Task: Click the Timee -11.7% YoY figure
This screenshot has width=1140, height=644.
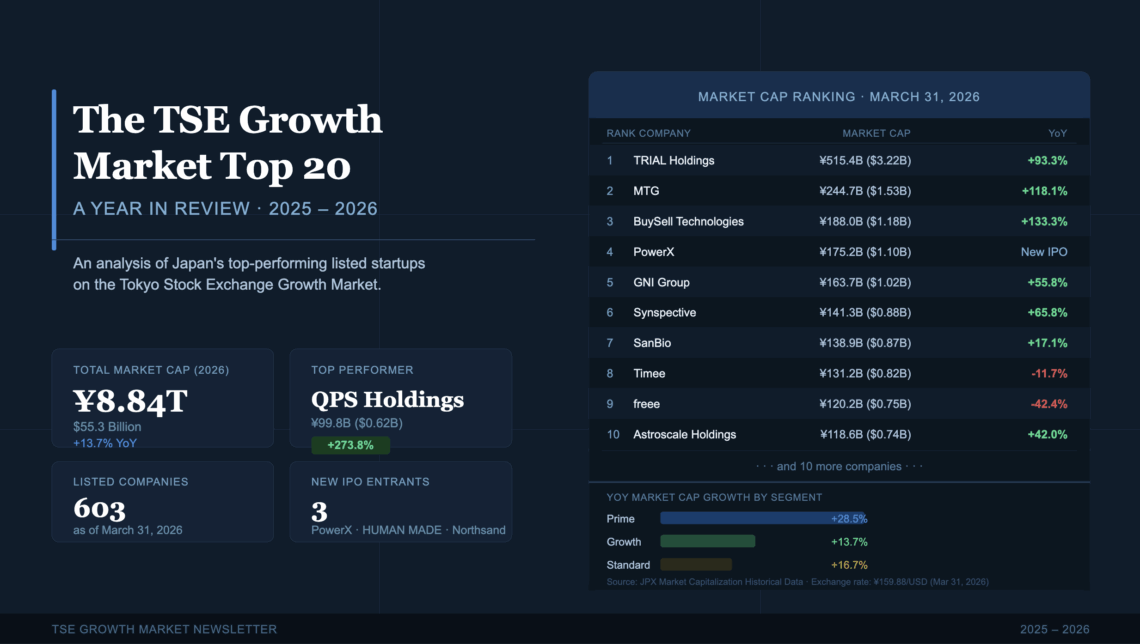Action: click(1048, 374)
